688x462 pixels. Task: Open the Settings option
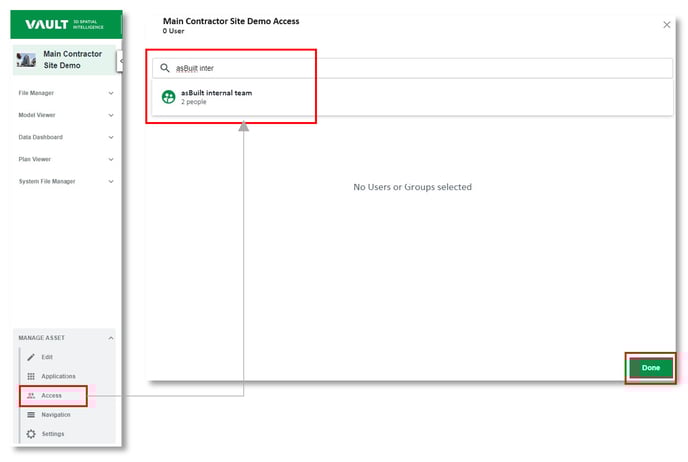[x=53, y=434]
